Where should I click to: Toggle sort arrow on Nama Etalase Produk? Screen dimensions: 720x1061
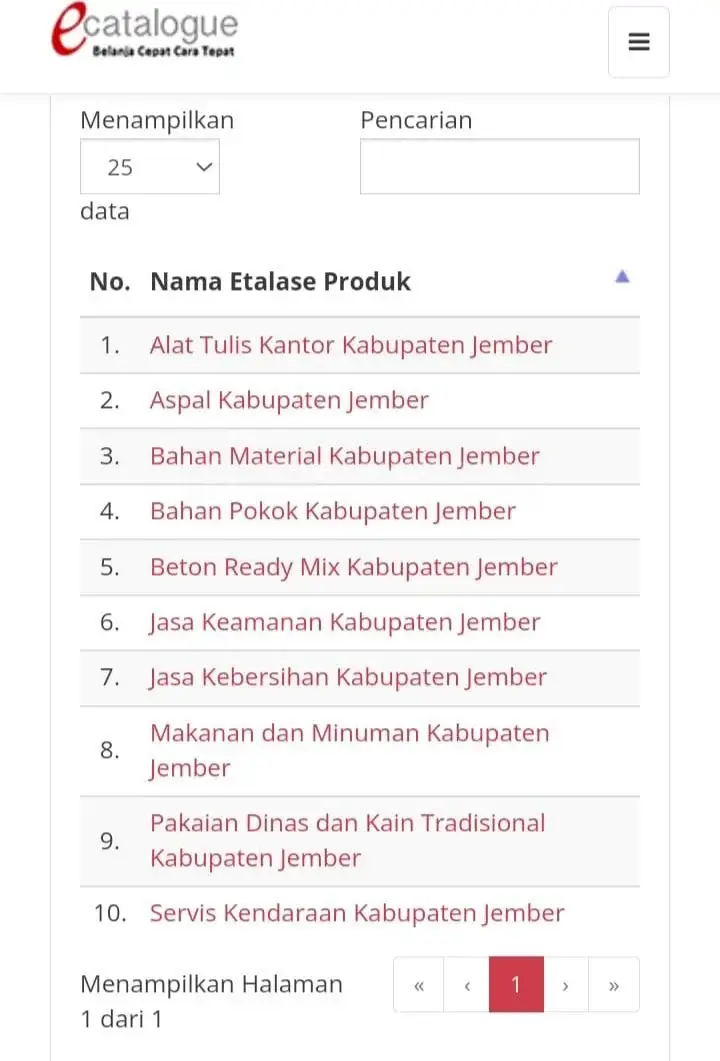point(622,277)
